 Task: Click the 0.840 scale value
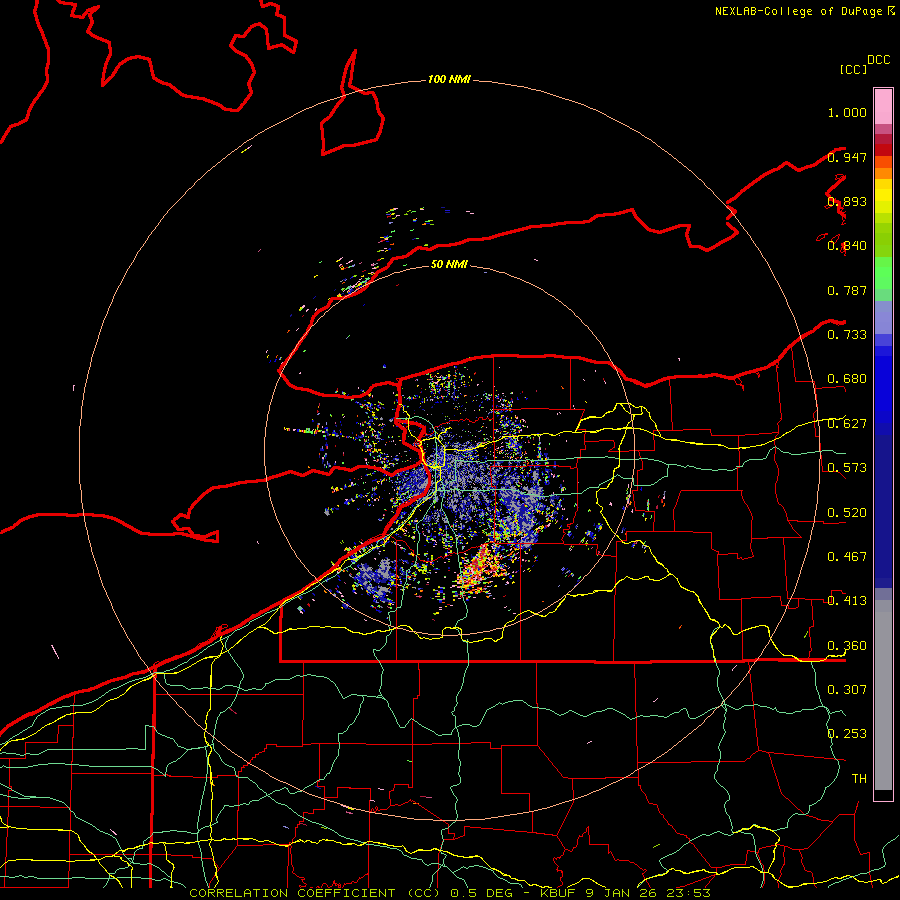[847, 246]
